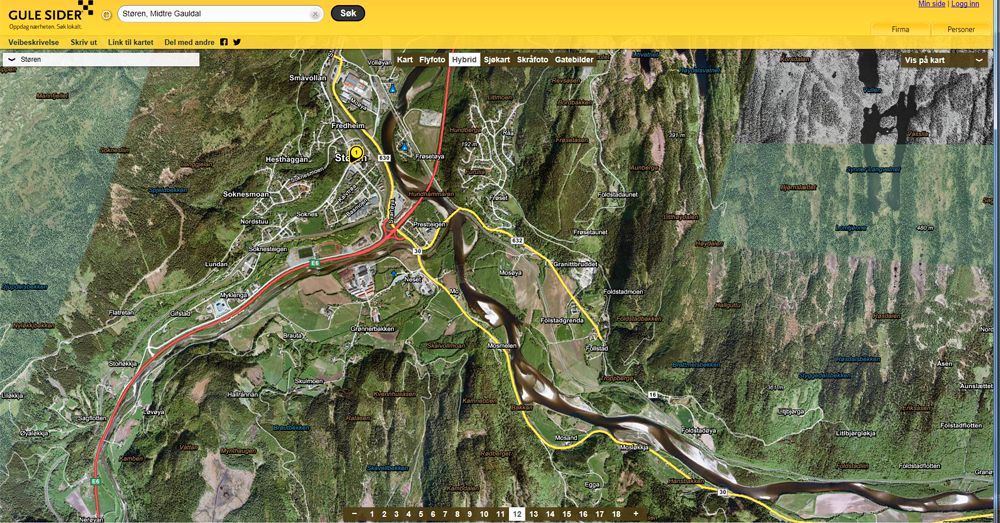Image resolution: width=1000 pixels, height=523 pixels.
Task: Zoom in with the plus icon
Action: (635, 514)
